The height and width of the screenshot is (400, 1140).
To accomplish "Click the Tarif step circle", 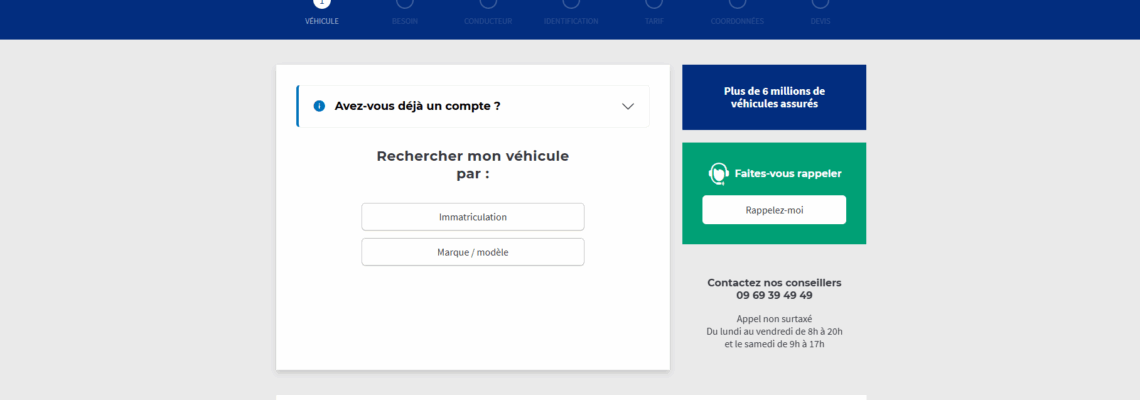I will pyautogui.click(x=654, y=3).
